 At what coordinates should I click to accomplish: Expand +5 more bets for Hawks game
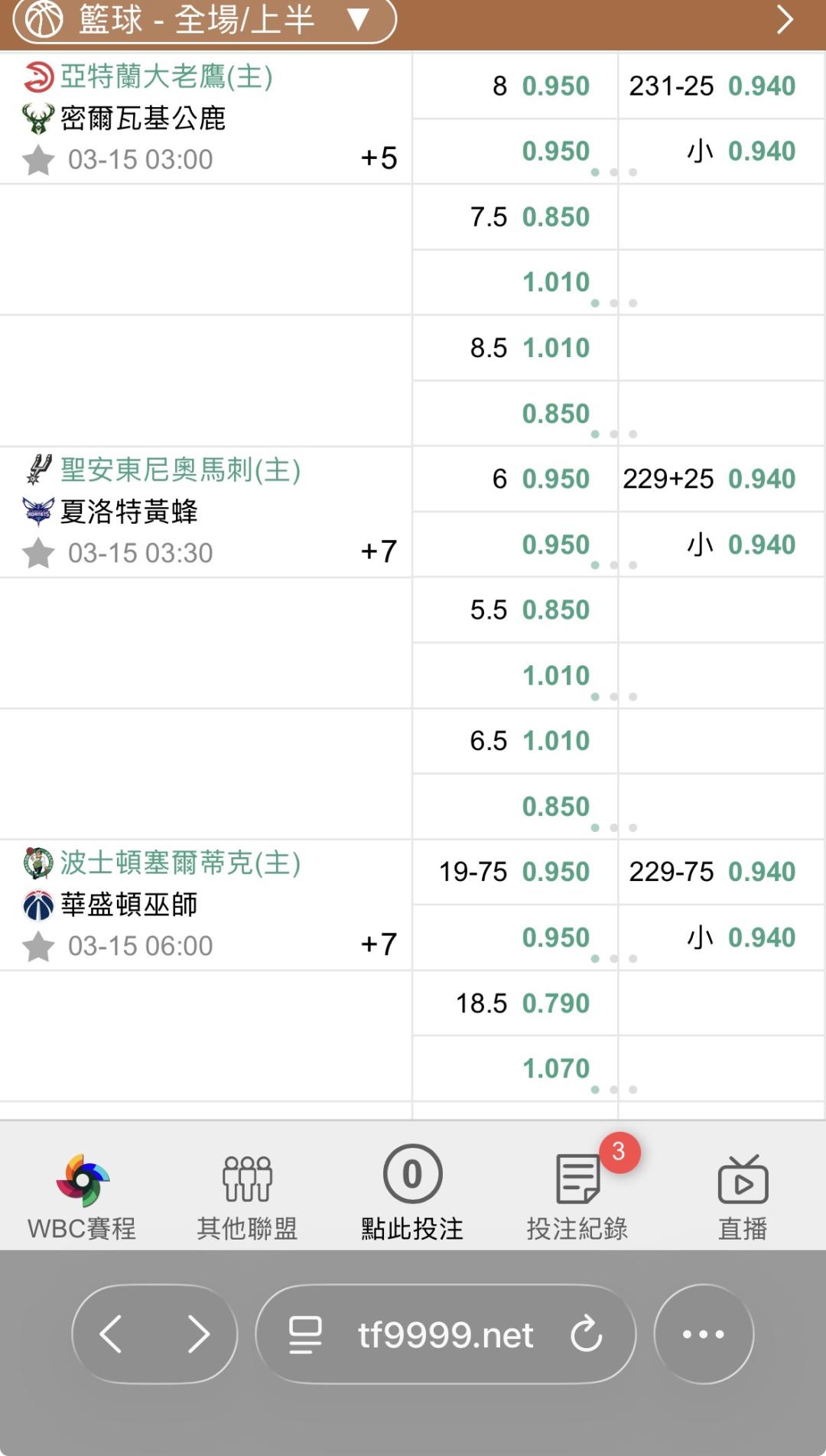[379, 158]
